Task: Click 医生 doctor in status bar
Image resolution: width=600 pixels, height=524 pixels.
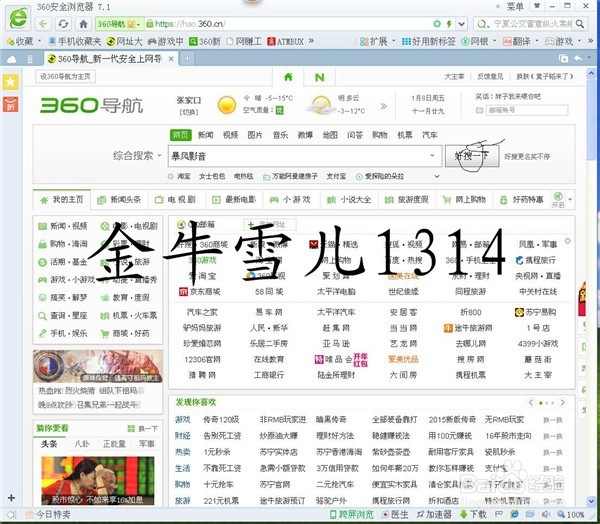Action: tap(395, 514)
